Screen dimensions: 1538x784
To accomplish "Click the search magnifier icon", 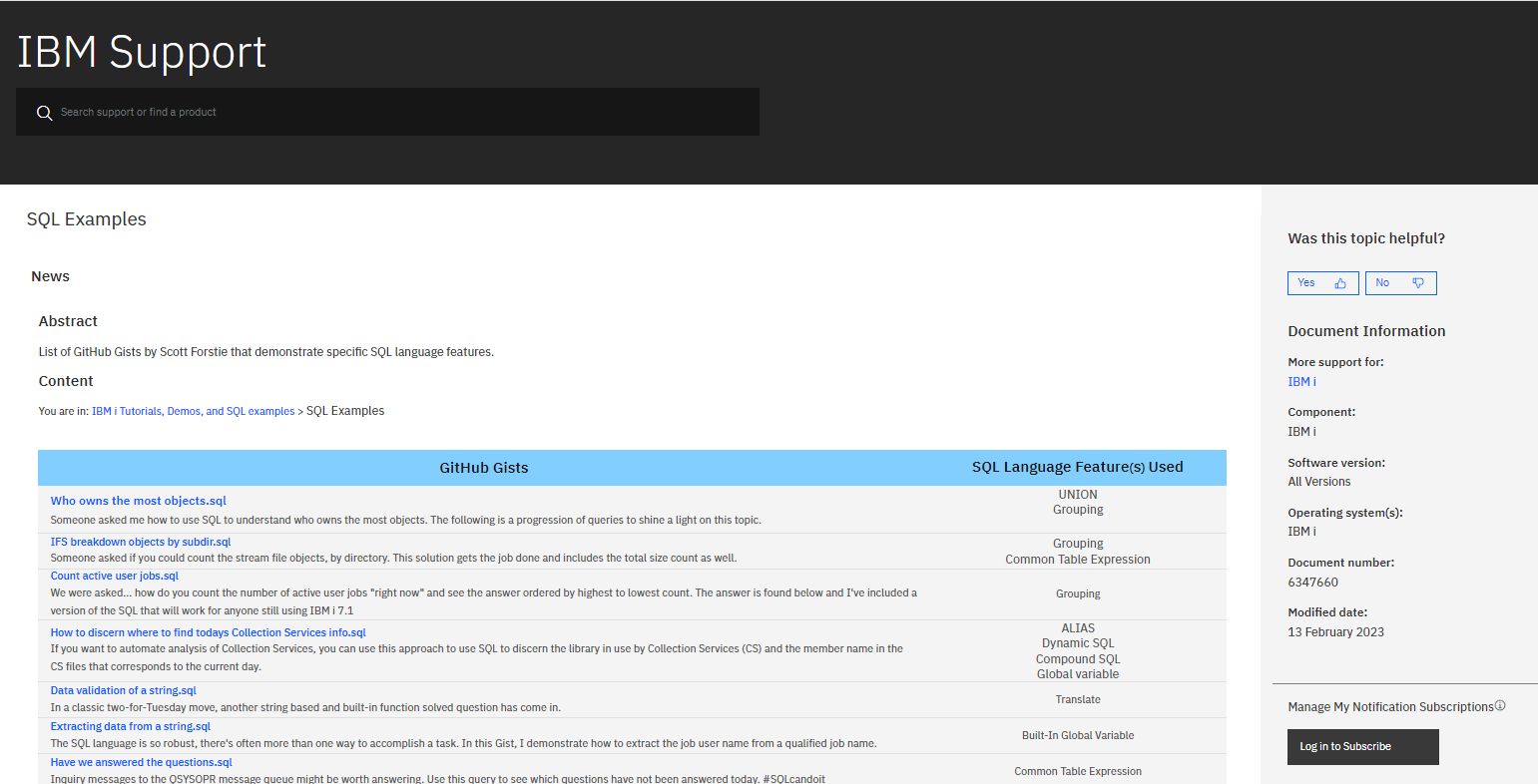I will pyautogui.click(x=44, y=113).
